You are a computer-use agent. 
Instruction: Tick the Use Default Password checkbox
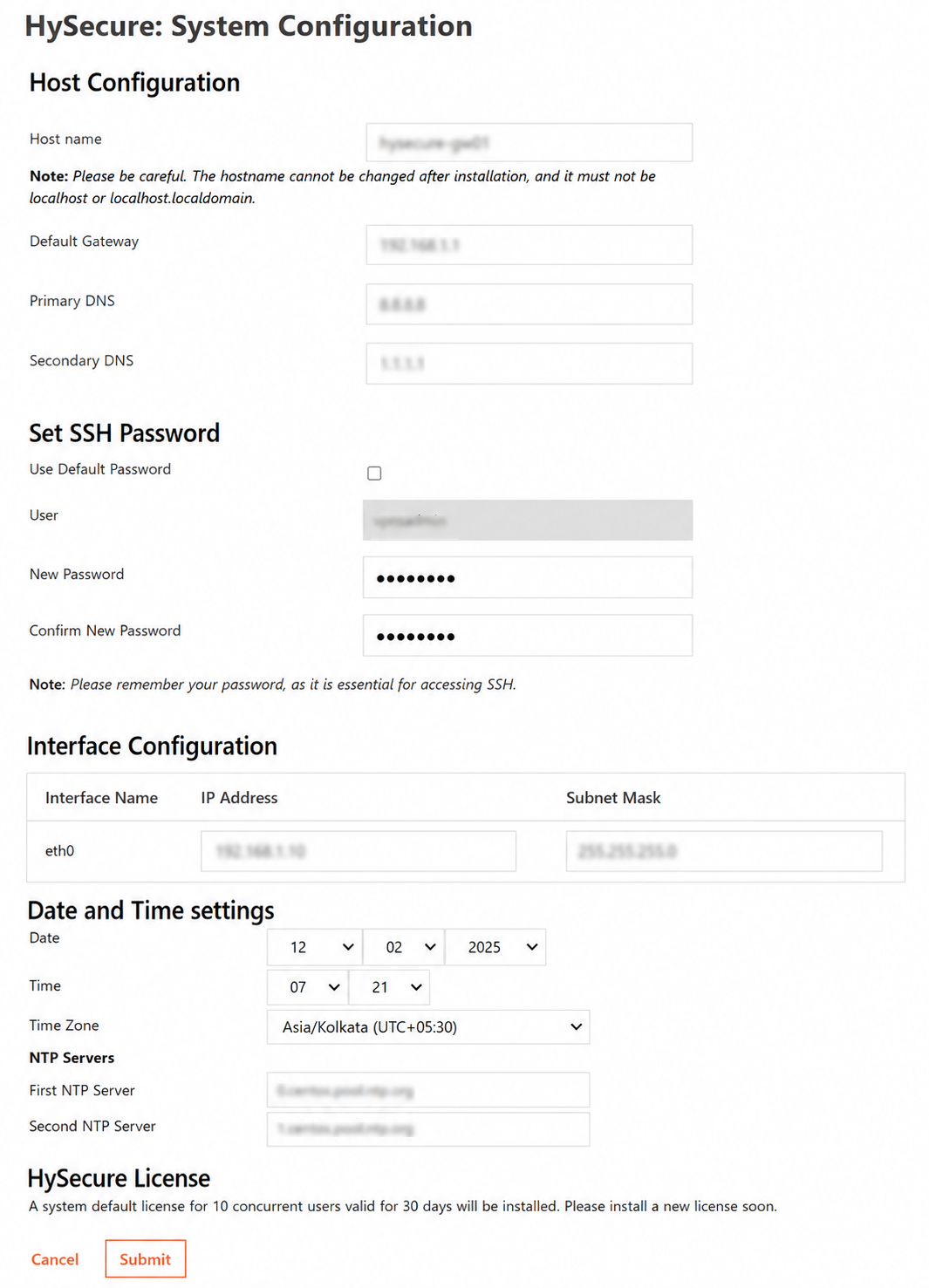374,473
